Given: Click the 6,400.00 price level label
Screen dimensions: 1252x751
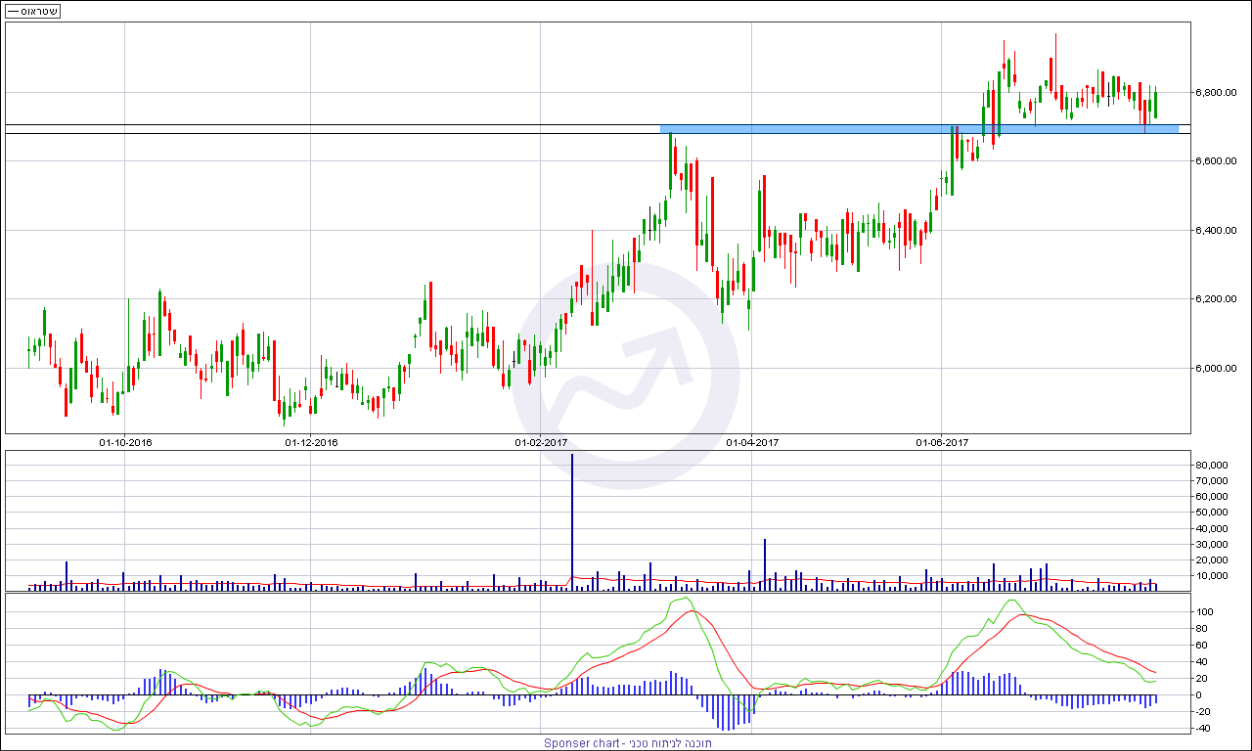Looking at the screenshot, I should click(x=1216, y=231).
